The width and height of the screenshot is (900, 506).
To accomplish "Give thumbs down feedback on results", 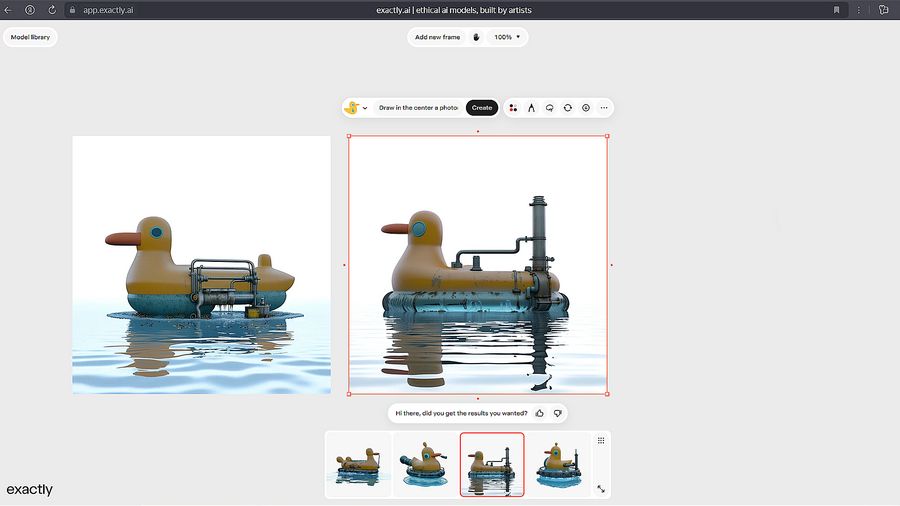I will coord(558,413).
